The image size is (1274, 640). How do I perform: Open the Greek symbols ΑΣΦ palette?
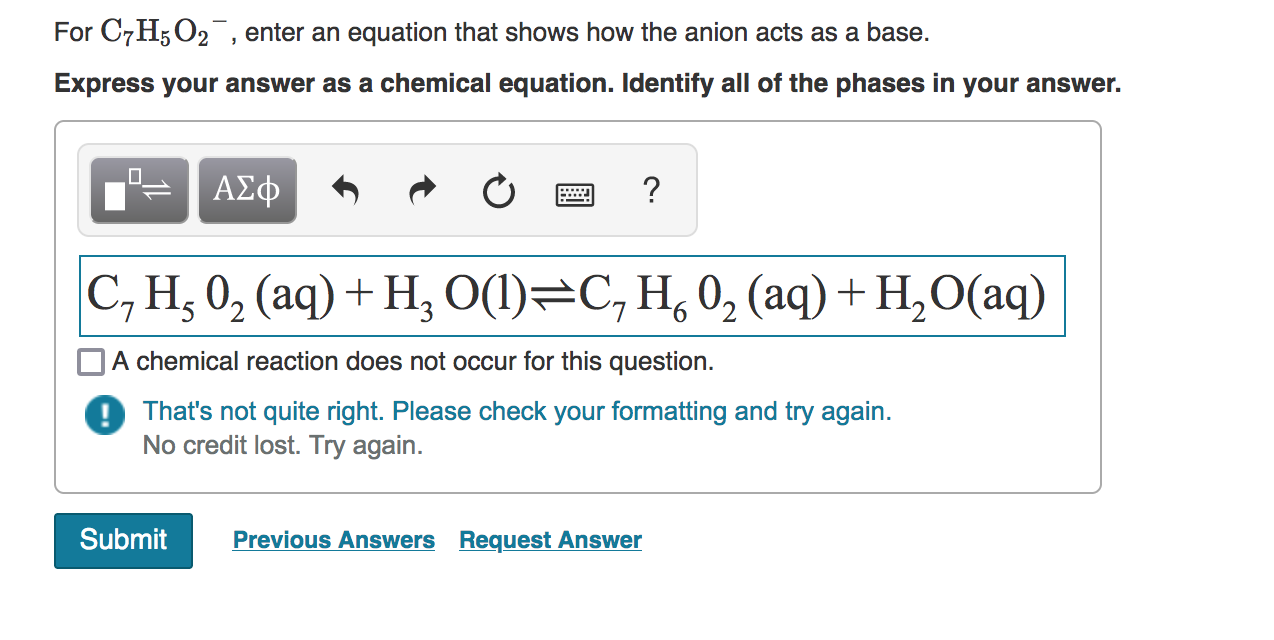(x=246, y=189)
